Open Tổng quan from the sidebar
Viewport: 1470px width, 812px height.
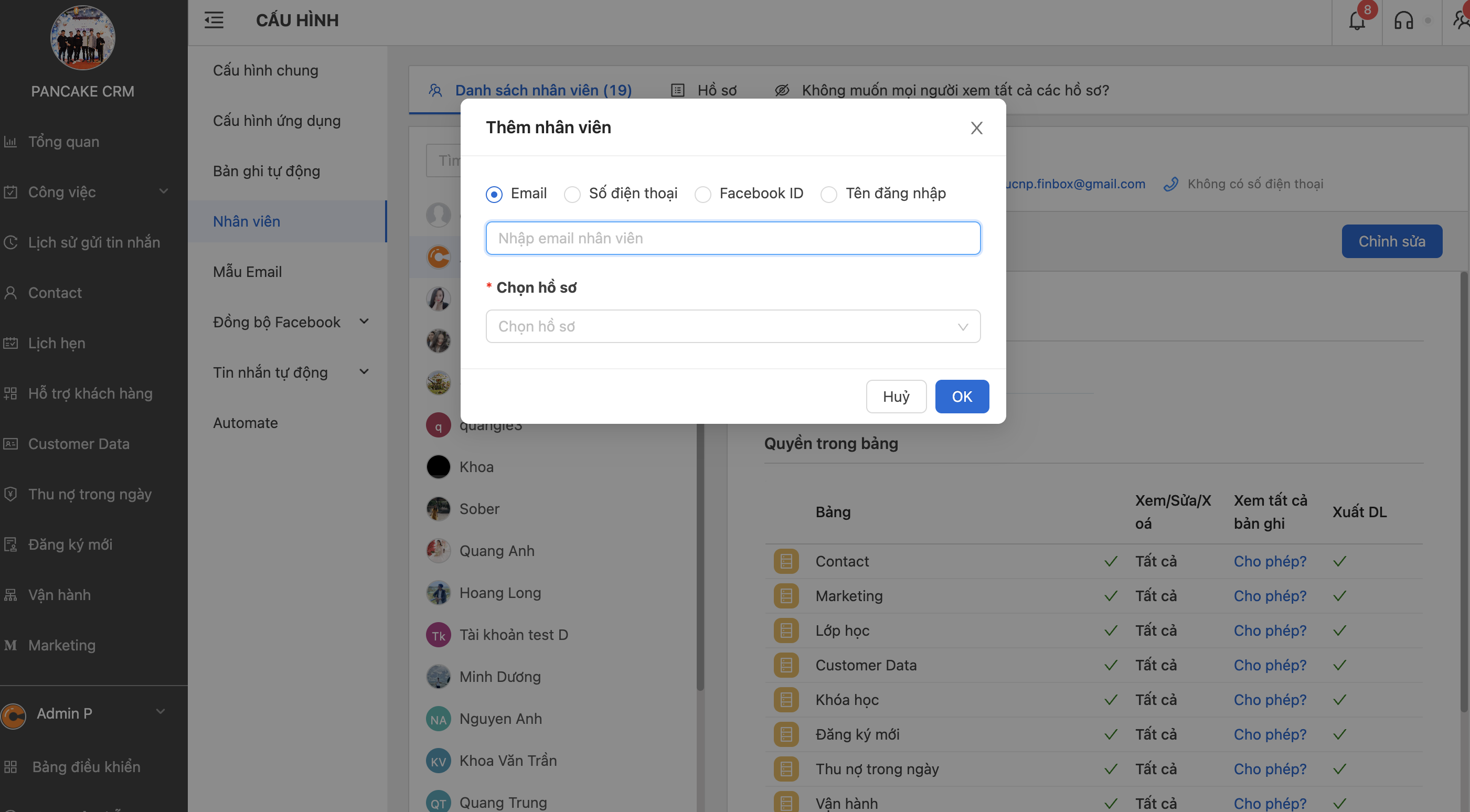pyautogui.click(x=63, y=142)
